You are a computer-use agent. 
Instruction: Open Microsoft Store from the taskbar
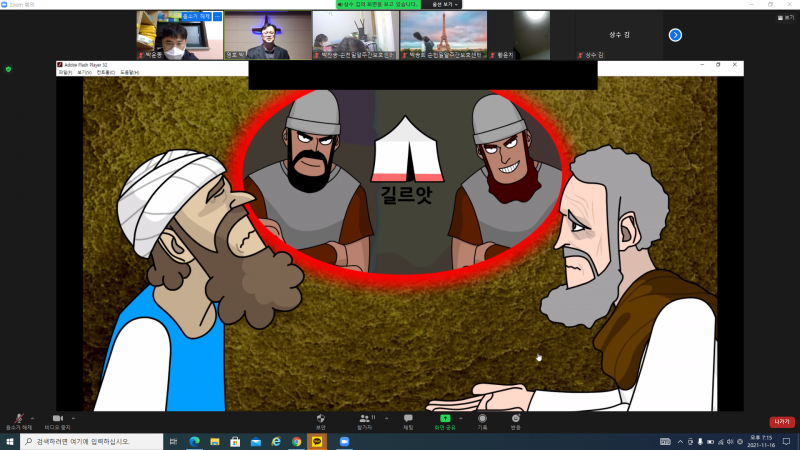[x=235, y=441]
